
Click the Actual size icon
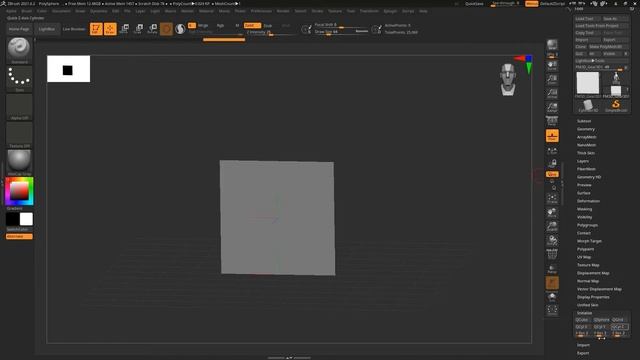[x=552, y=93]
